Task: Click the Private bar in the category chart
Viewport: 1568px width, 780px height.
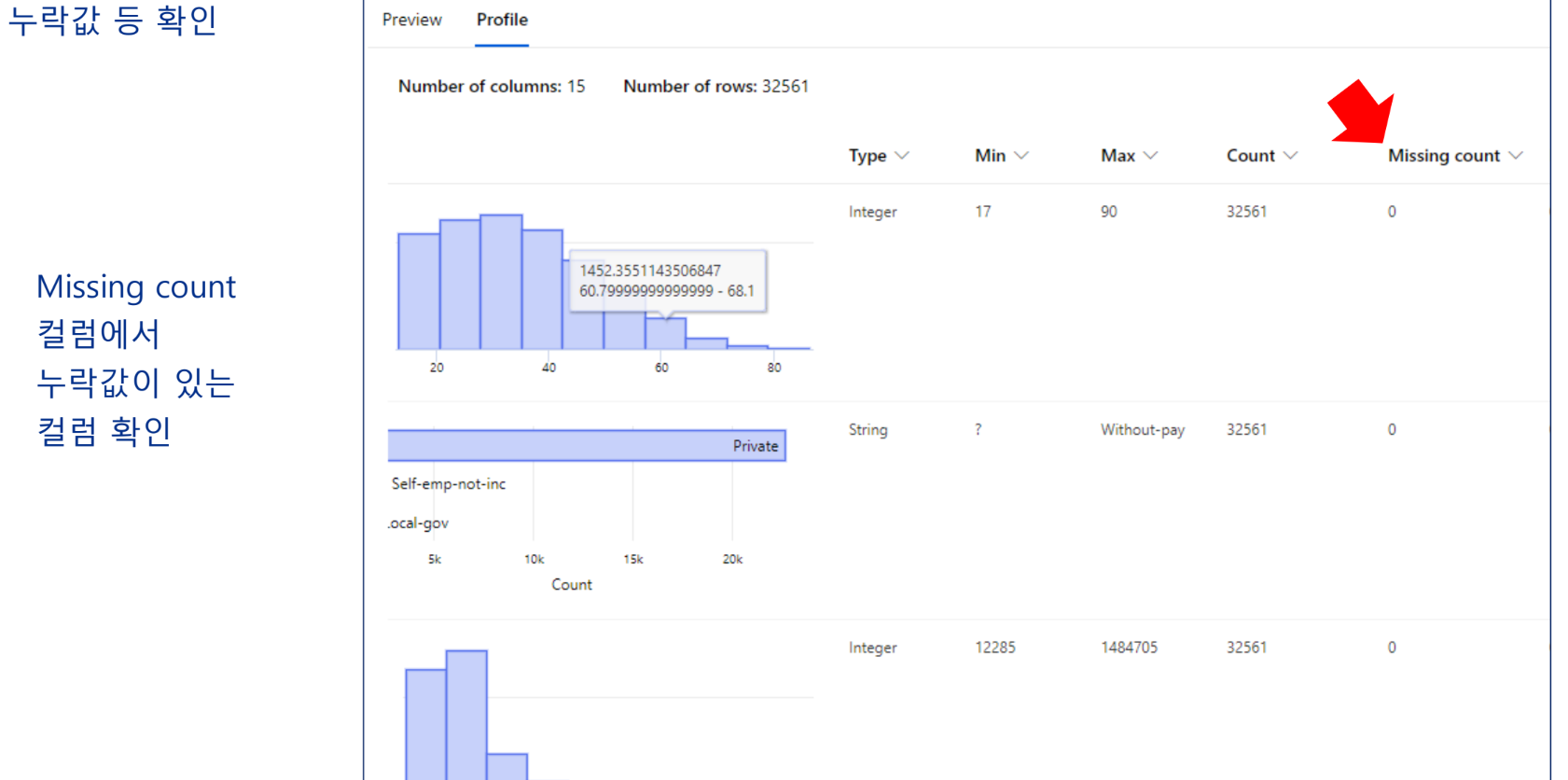Action: pos(587,445)
